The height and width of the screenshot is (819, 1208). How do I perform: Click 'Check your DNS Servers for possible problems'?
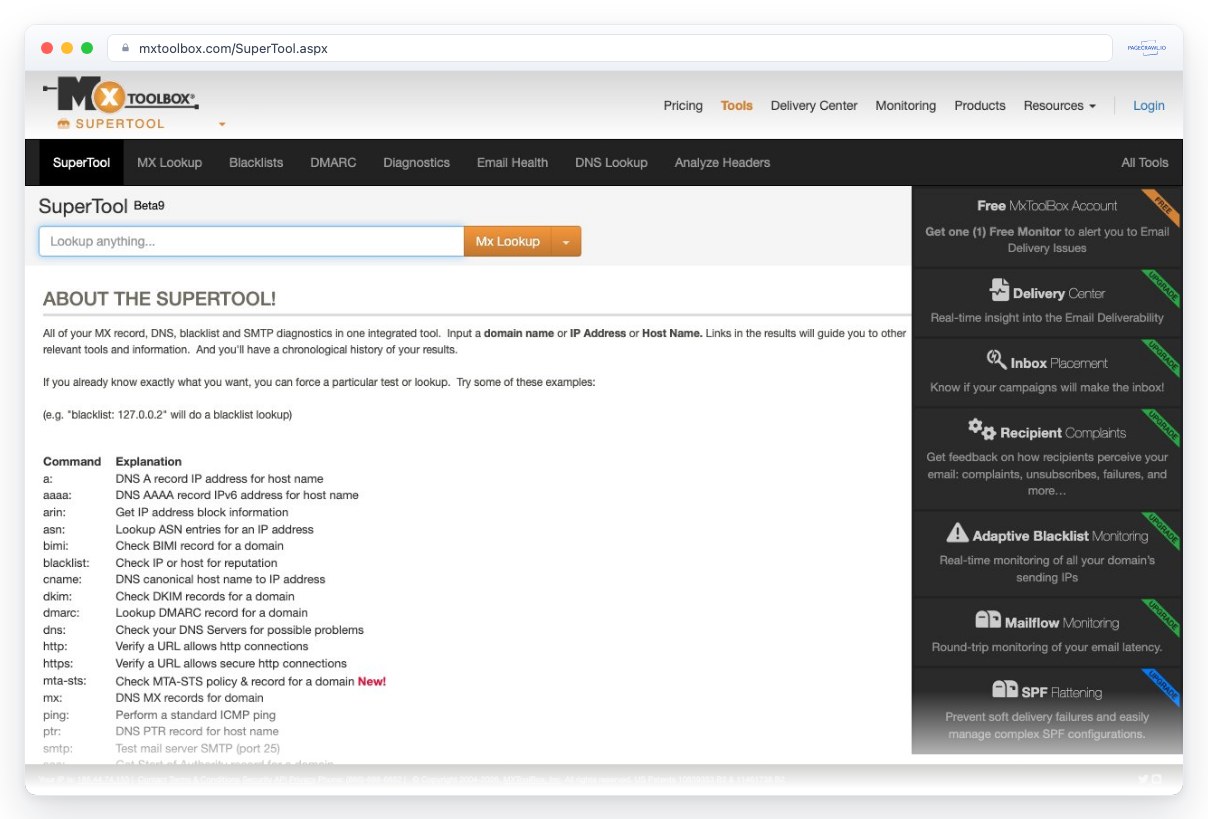[x=240, y=630]
